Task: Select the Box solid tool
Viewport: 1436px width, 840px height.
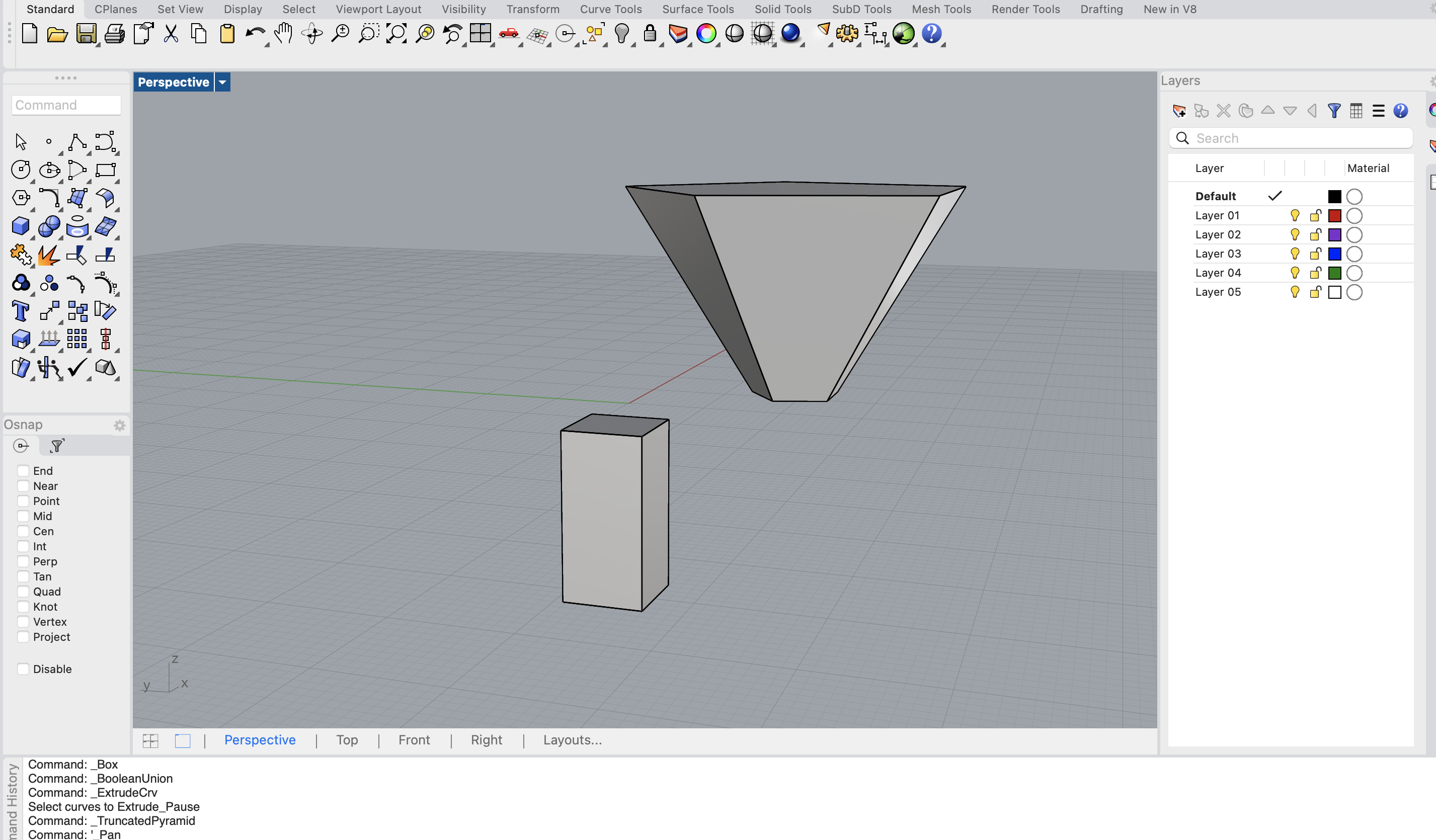Action: pos(21,226)
